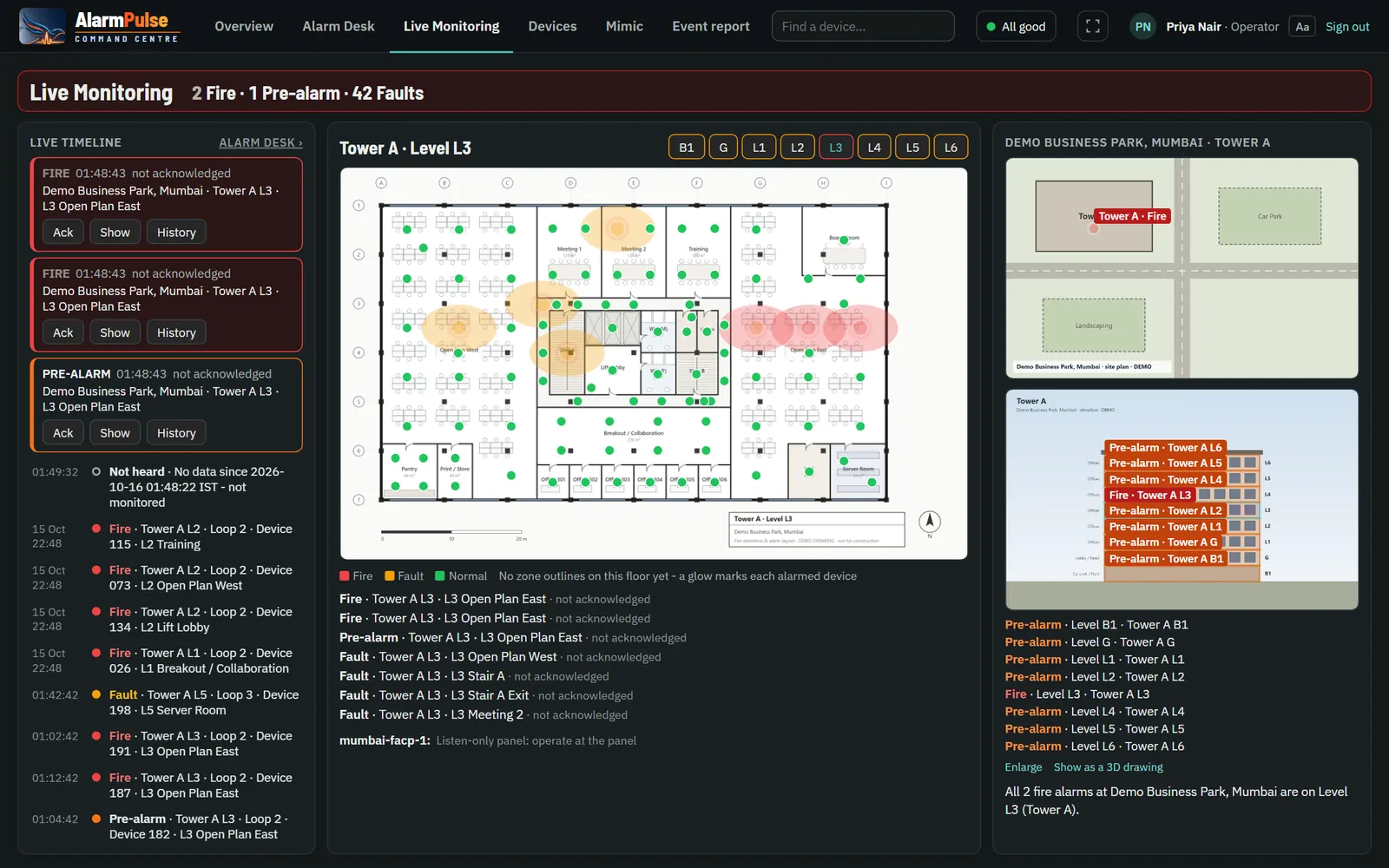Click Fire · Tower A L3 elevation label

[x=1149, y=495]
